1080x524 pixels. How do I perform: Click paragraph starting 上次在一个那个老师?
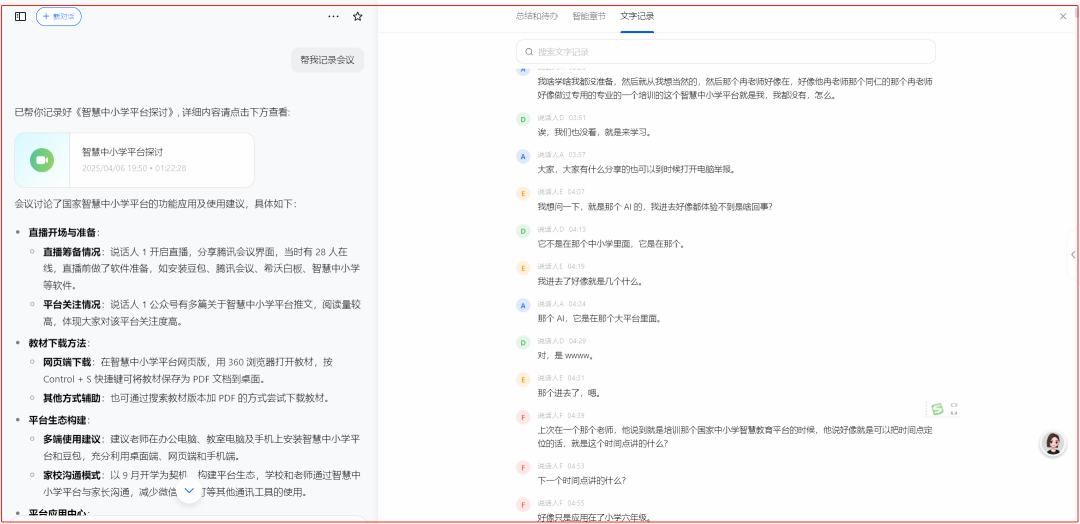pyautogui.click(x=736, y=436)
